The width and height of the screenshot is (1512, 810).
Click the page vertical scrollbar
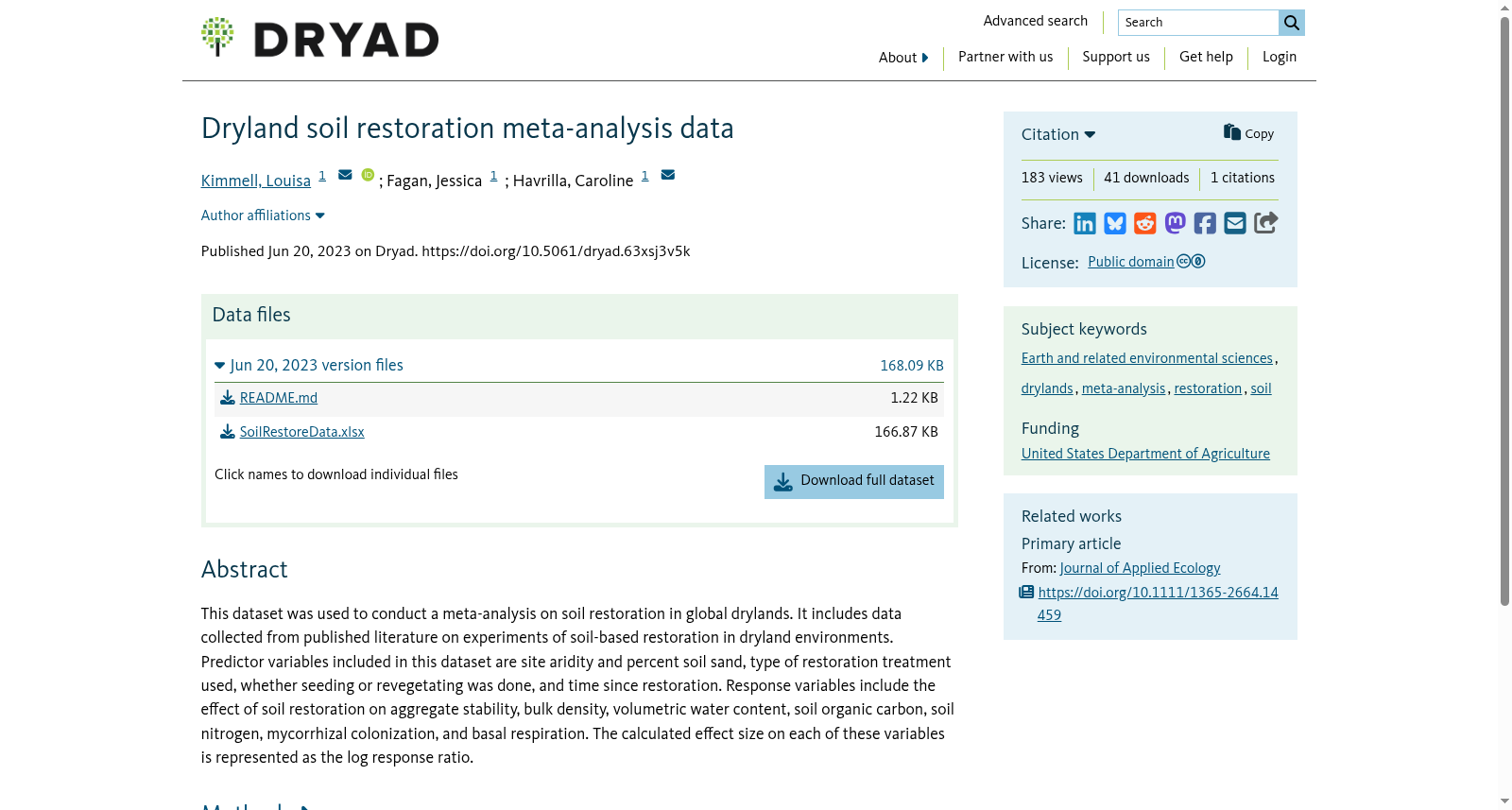pos(1504,310)
